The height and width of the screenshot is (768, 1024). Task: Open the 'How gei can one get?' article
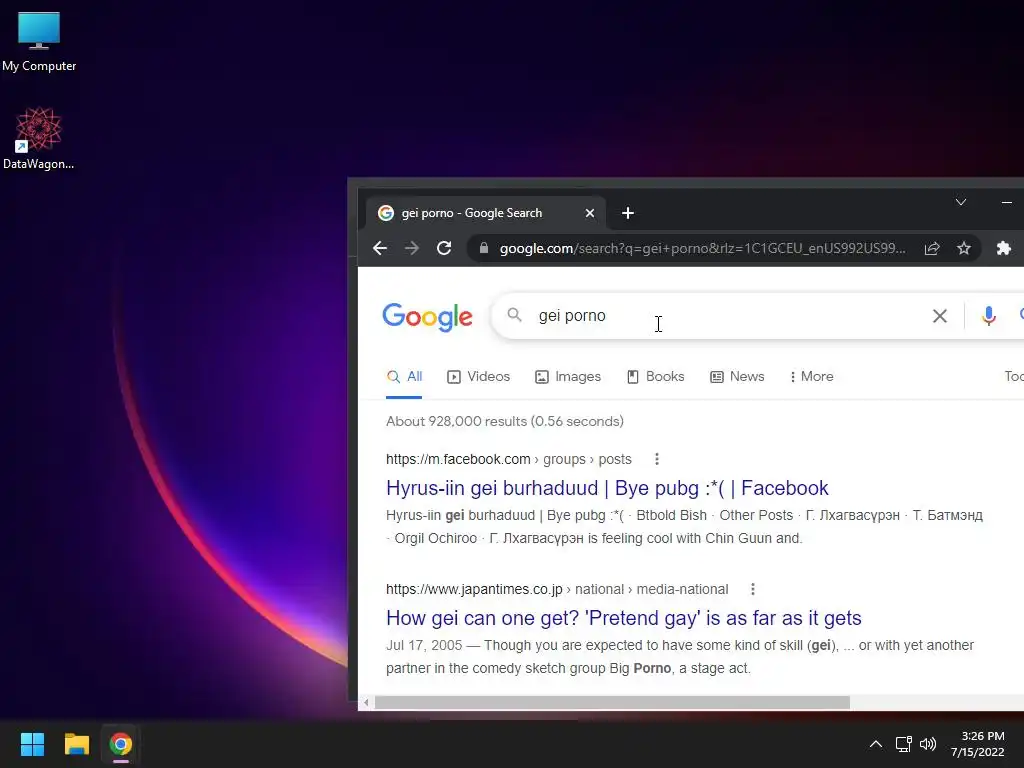(624, 618)
